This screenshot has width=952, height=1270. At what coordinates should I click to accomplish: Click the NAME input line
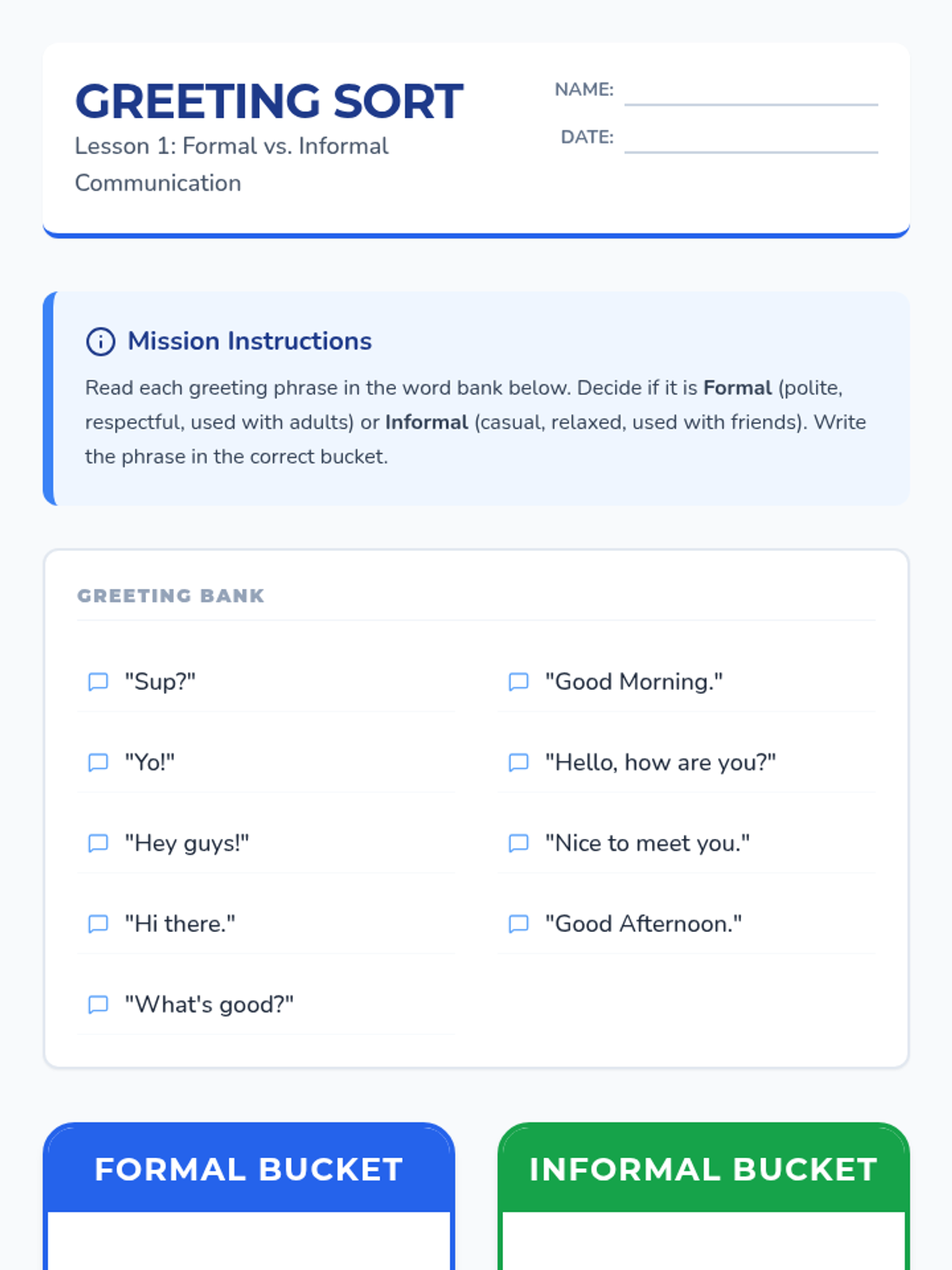coord(750,92)
